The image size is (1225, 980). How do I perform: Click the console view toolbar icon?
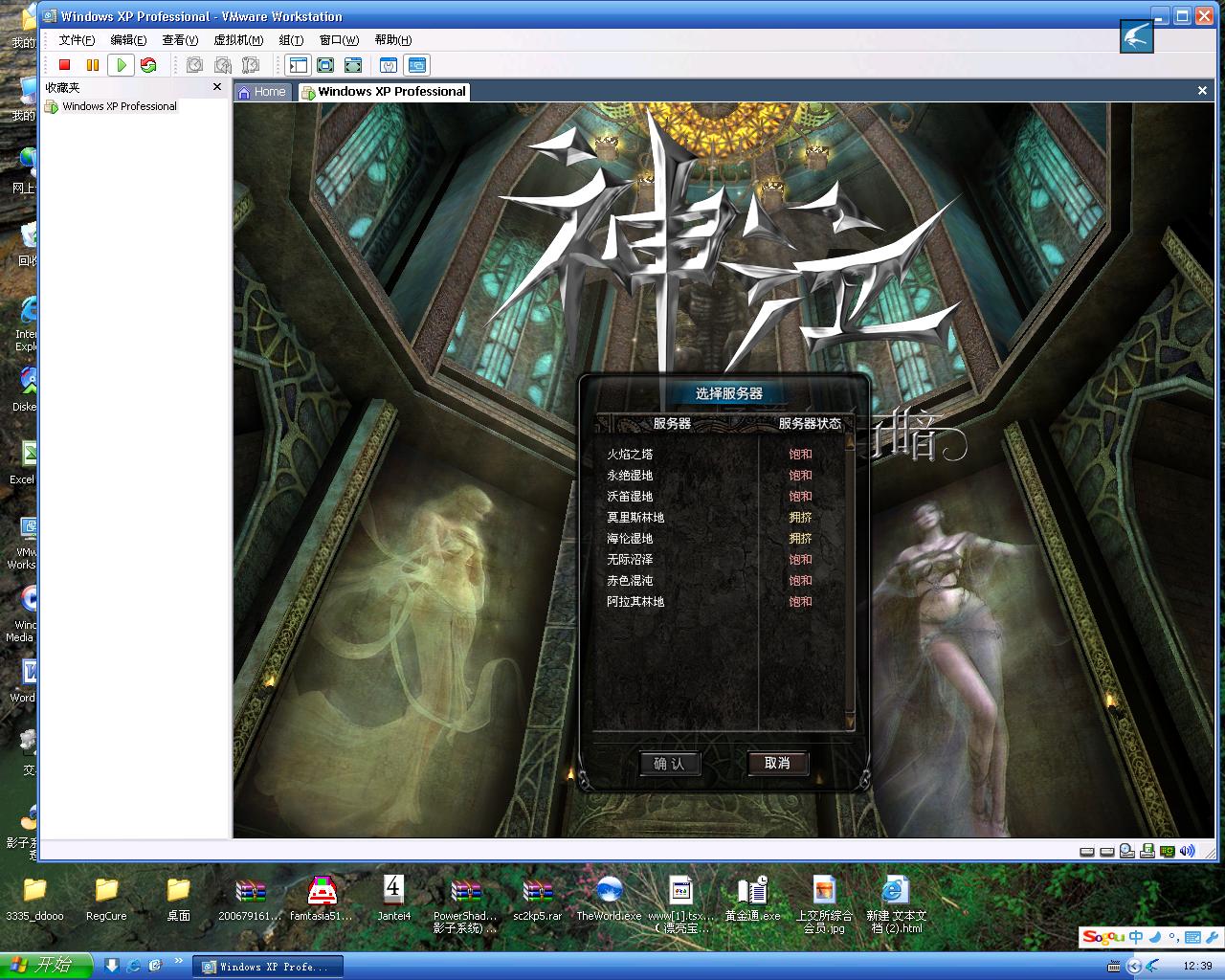click(x=416, y=65)
